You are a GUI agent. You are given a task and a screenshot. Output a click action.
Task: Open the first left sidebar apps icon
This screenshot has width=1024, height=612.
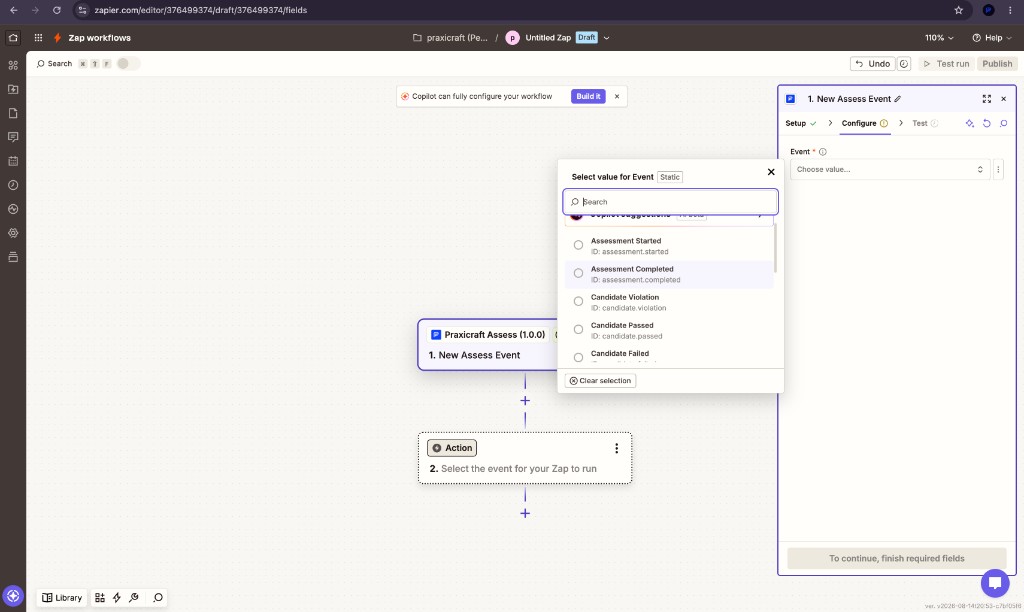click(x=12, y=65)
